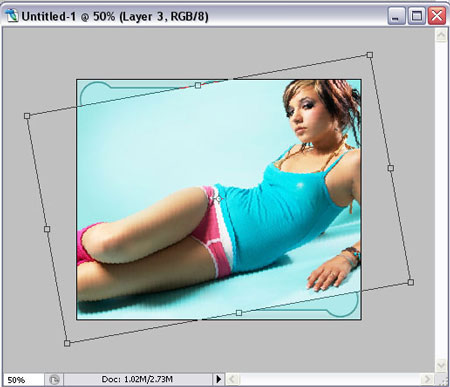Click the horizontal scrollbar left arrow
Screen dimensions: 450x387
[233, 379]
